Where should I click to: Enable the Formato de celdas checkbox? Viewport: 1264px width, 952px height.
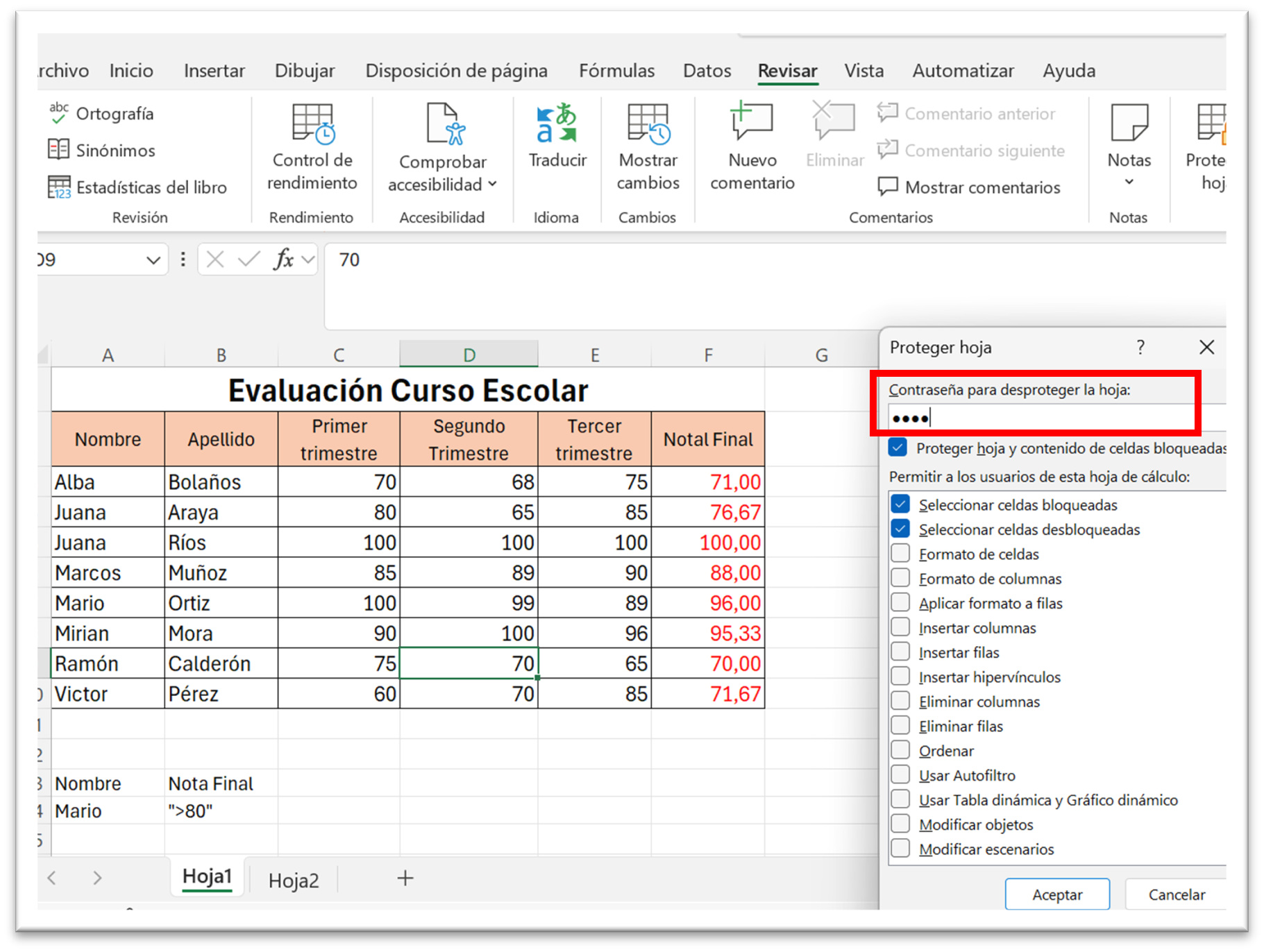[900, 554]
